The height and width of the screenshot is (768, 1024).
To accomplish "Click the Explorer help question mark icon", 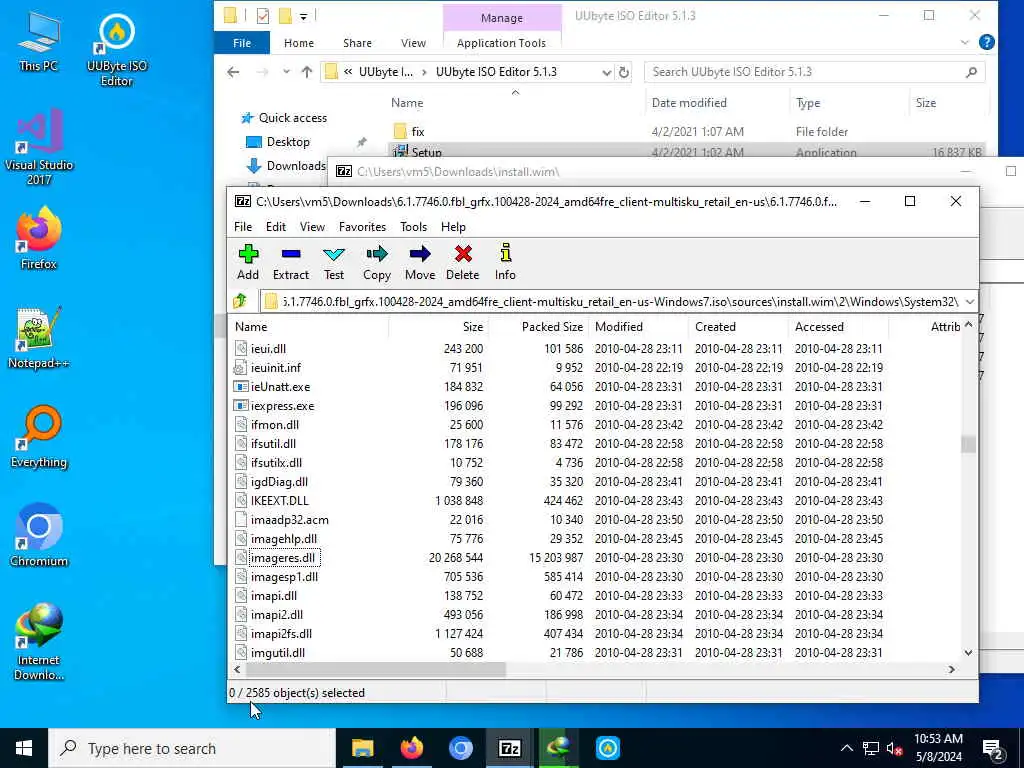I will pos(986,42).
